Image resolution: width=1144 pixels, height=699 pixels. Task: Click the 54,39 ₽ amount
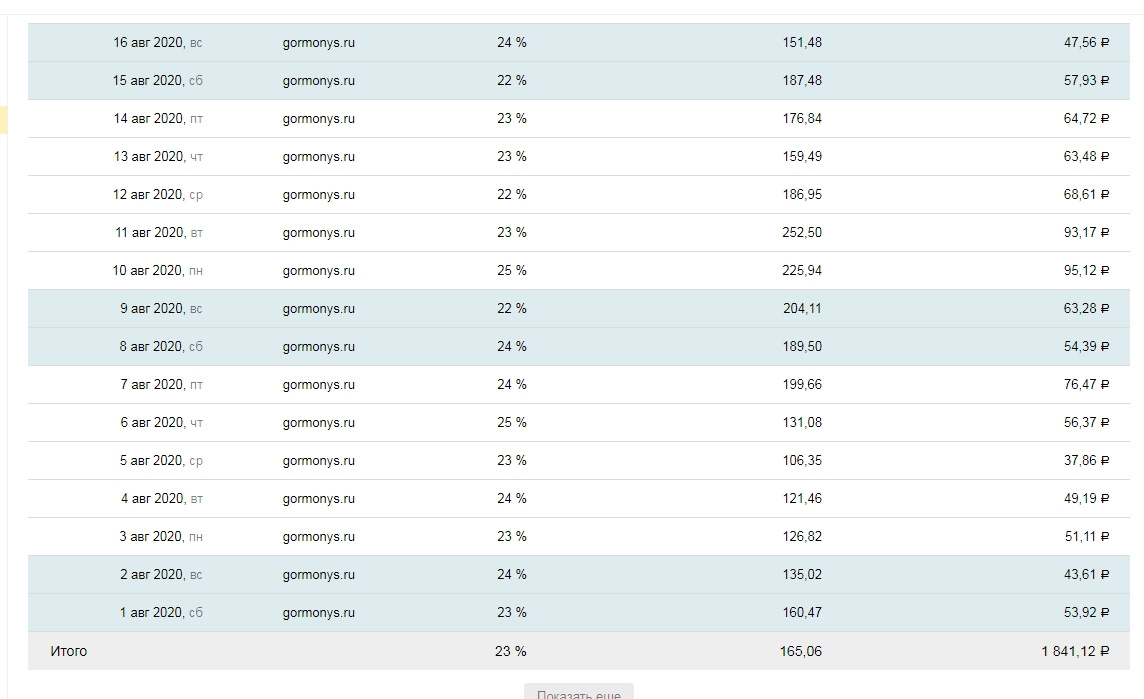1086,347
